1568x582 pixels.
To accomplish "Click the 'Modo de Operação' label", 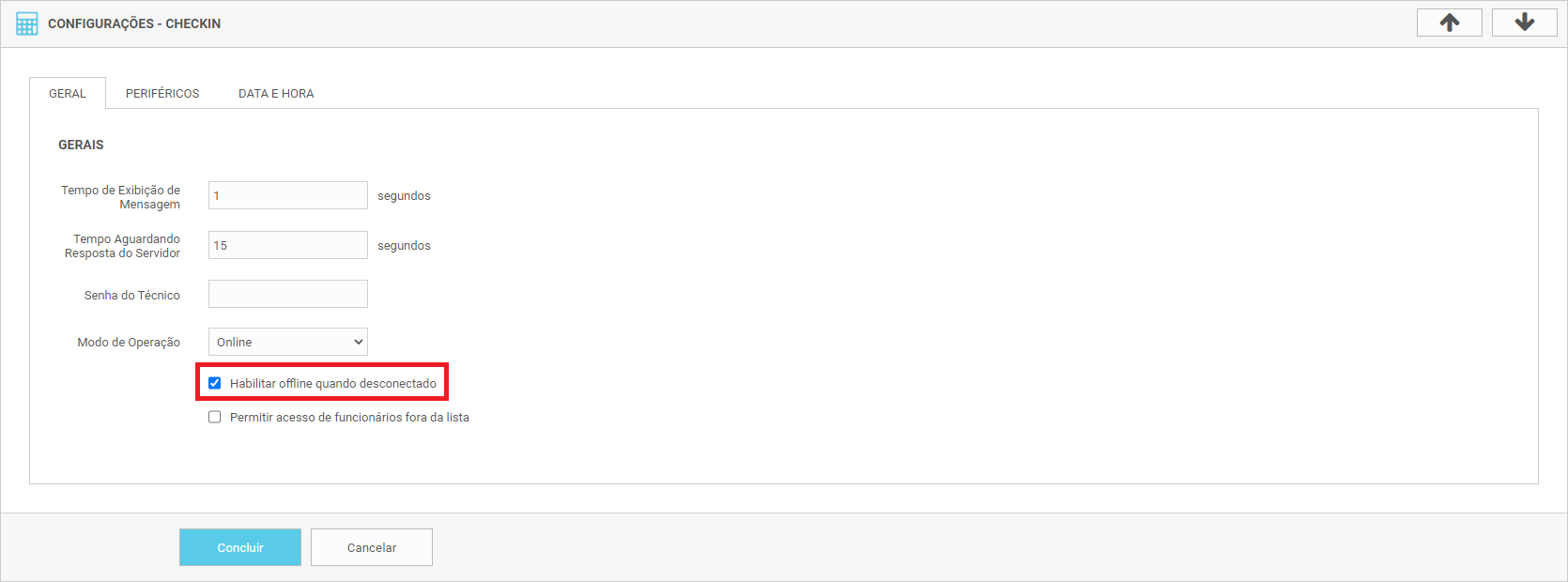I will tap(129, 342).
